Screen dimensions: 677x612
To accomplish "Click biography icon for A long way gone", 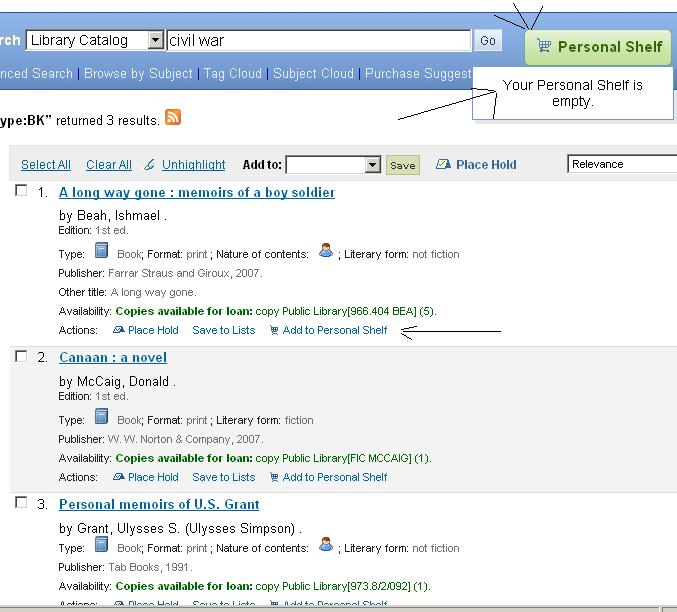I will [x=325, y=252].
